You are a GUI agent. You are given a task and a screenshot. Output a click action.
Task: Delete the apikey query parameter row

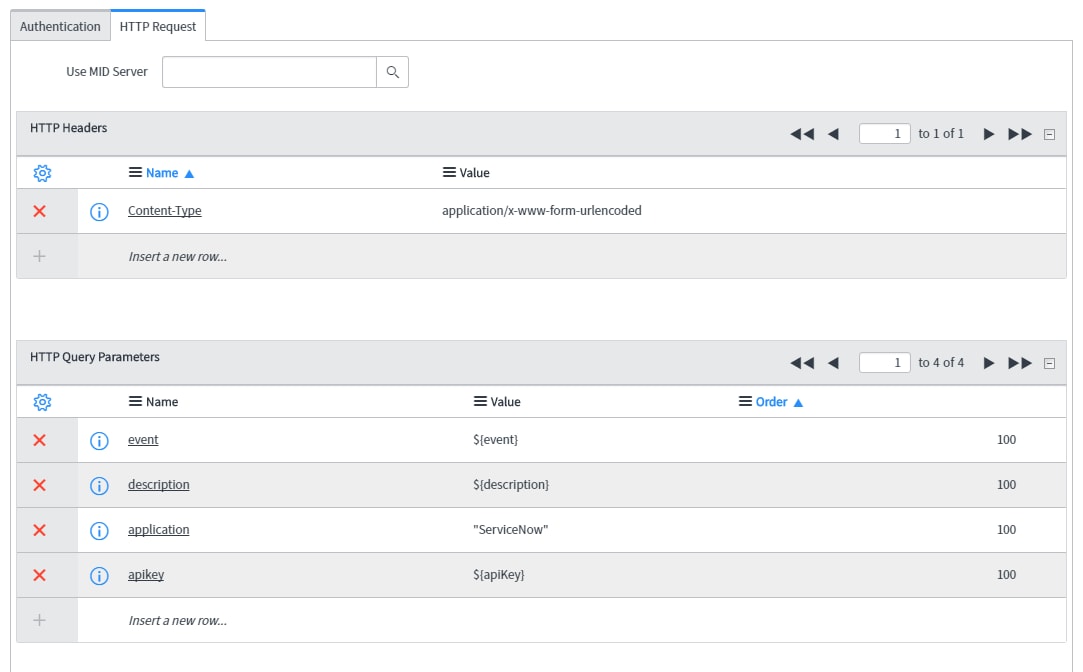pyautogui.click(x=39, y=575)
